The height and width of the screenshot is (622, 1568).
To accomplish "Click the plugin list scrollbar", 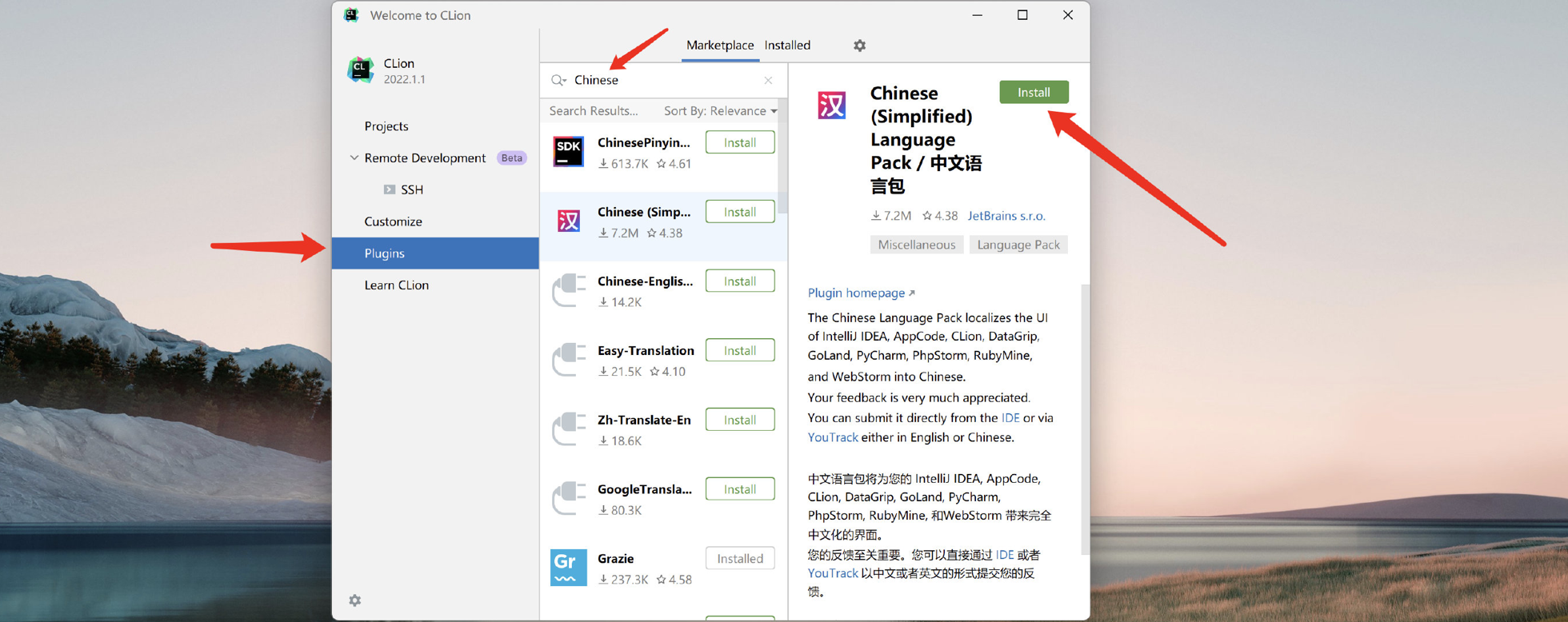I will (783, 156).
